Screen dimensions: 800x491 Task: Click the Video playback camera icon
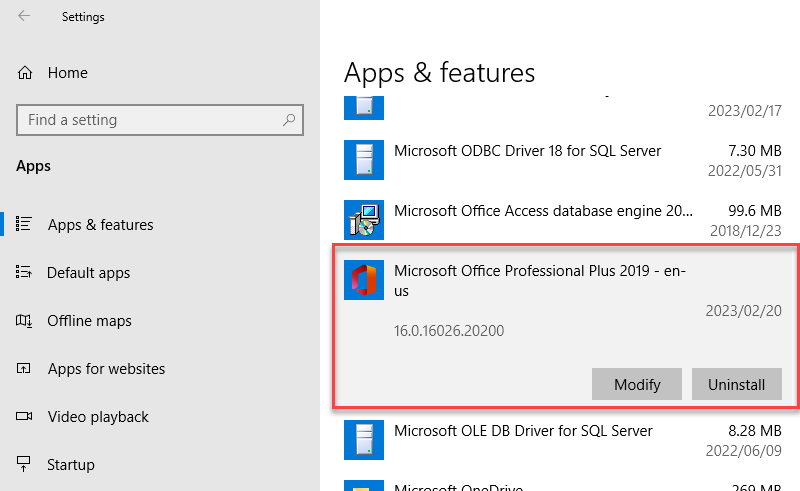click(x=23, y=416)
